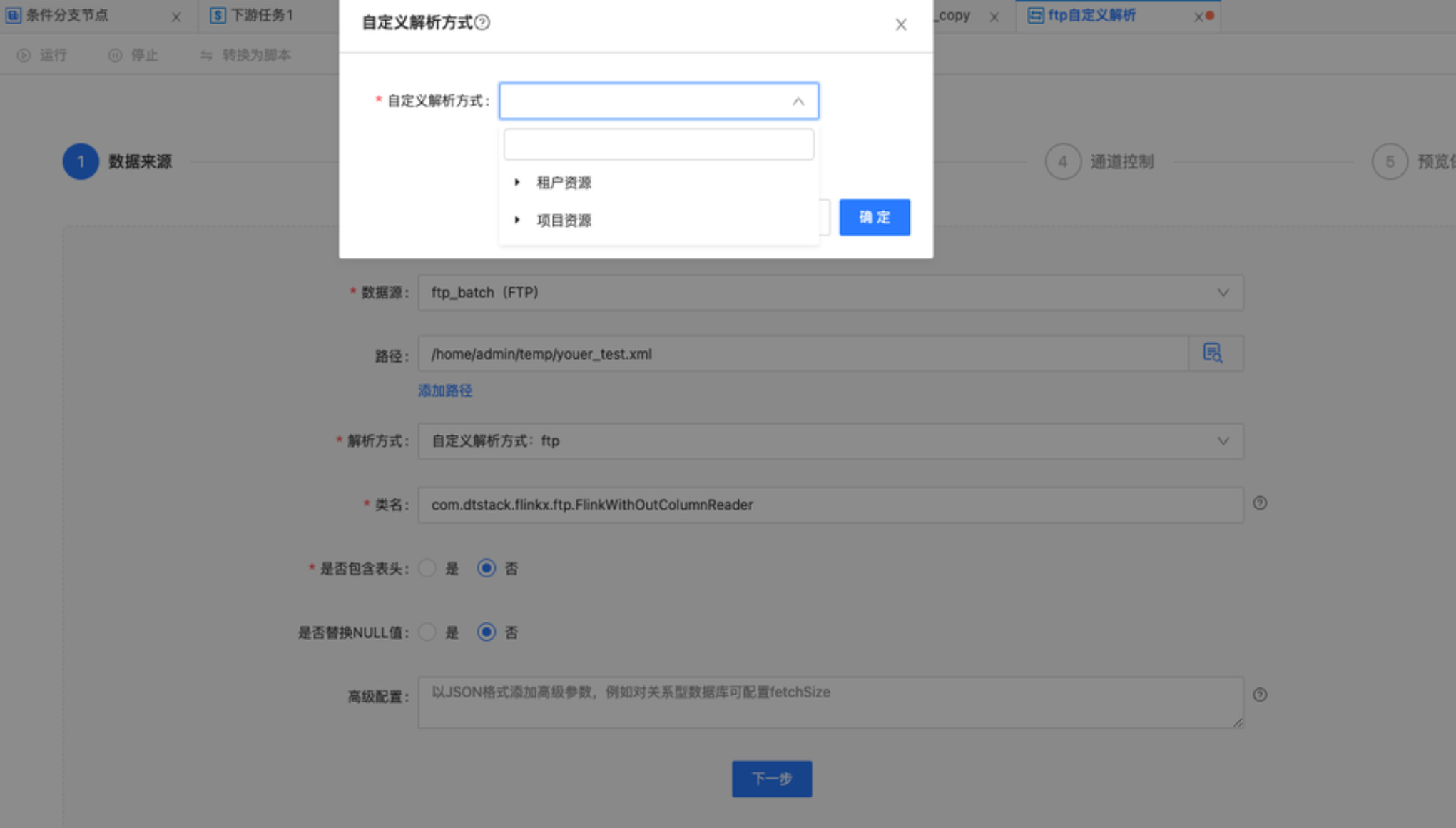The width and height of the screenshot is (1456, 828).
Task: Click the help icon beside the class name field
Action: coord(1260,503)
